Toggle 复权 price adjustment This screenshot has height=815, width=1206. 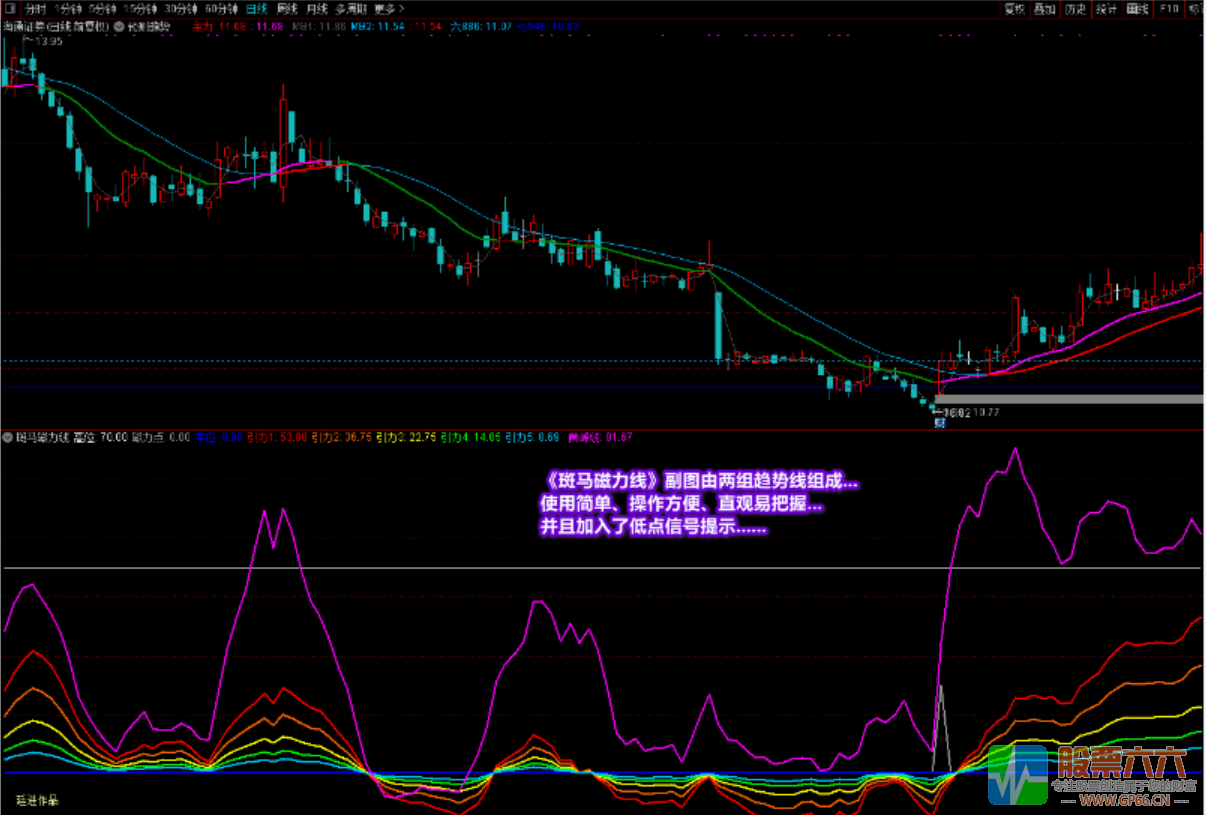pos(1015,8)
